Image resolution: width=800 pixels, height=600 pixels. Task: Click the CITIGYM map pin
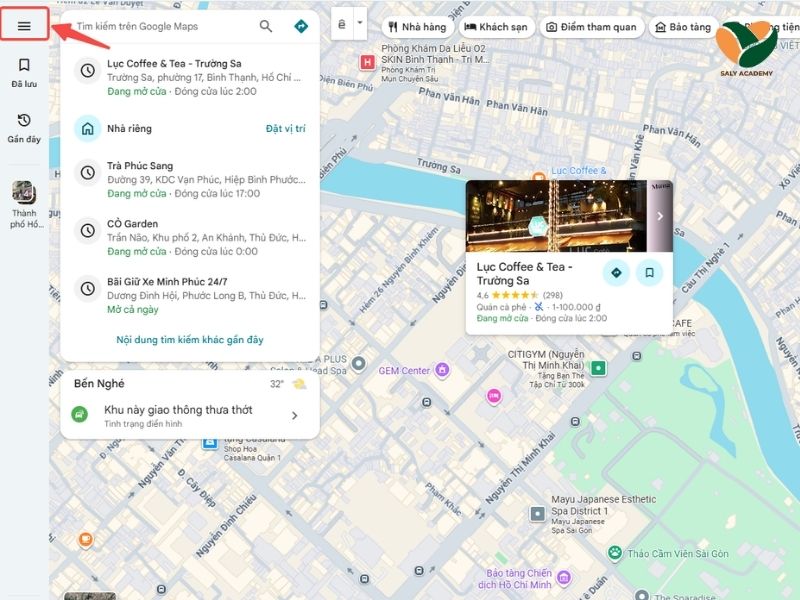(598, 368)
